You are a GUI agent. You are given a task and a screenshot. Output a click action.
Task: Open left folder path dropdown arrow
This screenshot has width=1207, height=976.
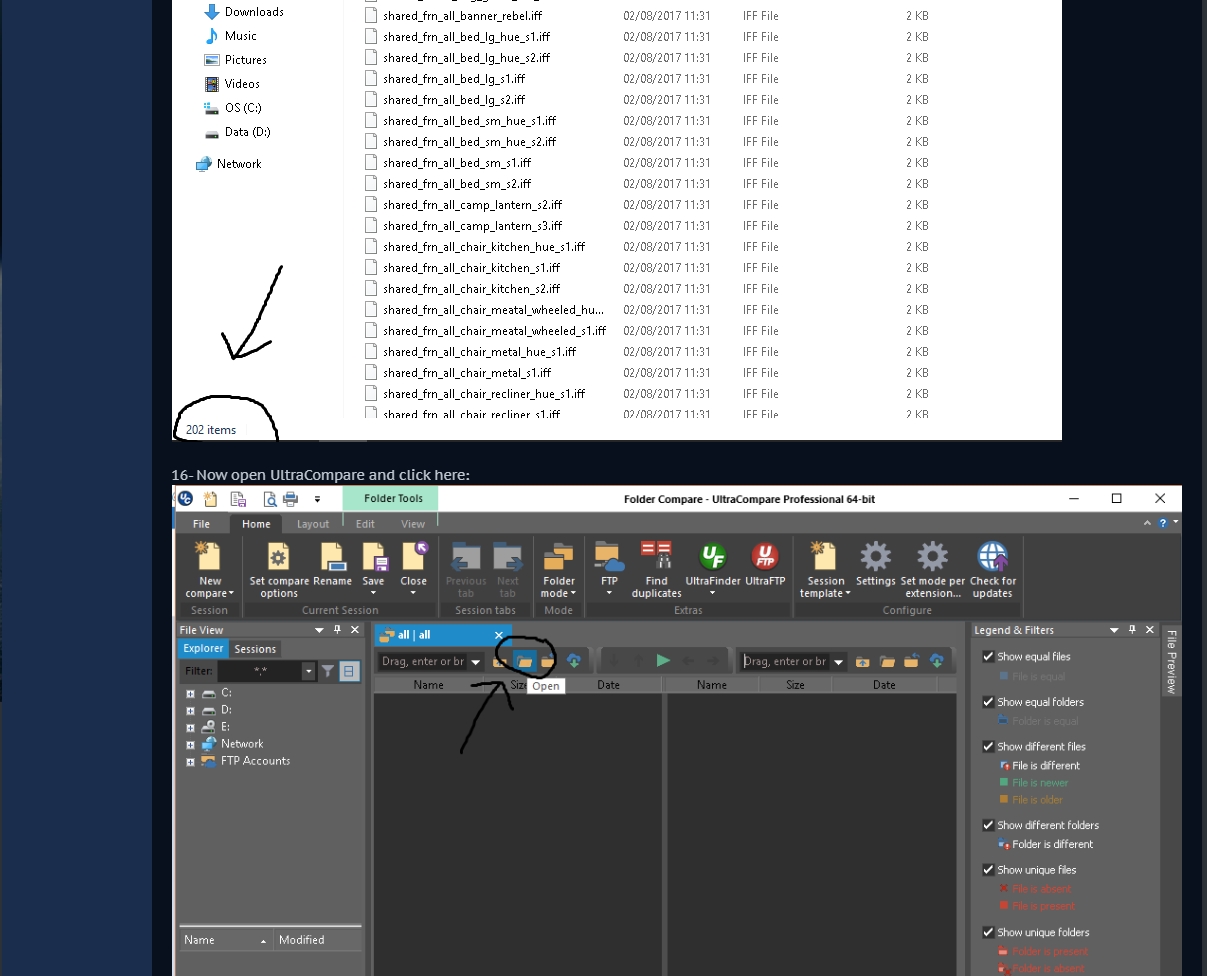pyautogui.click(x=476, y=661)
